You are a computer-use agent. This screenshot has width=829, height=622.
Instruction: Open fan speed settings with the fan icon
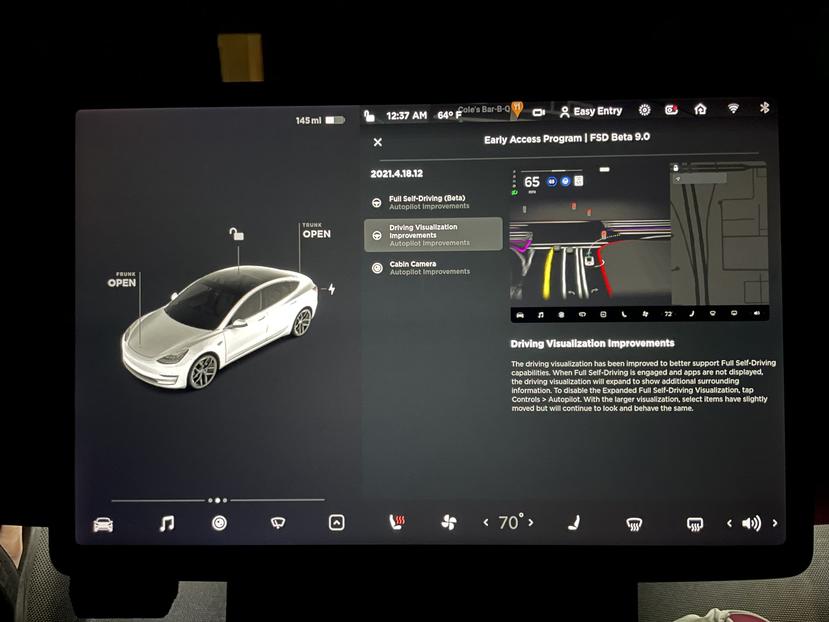coord(450,521)
